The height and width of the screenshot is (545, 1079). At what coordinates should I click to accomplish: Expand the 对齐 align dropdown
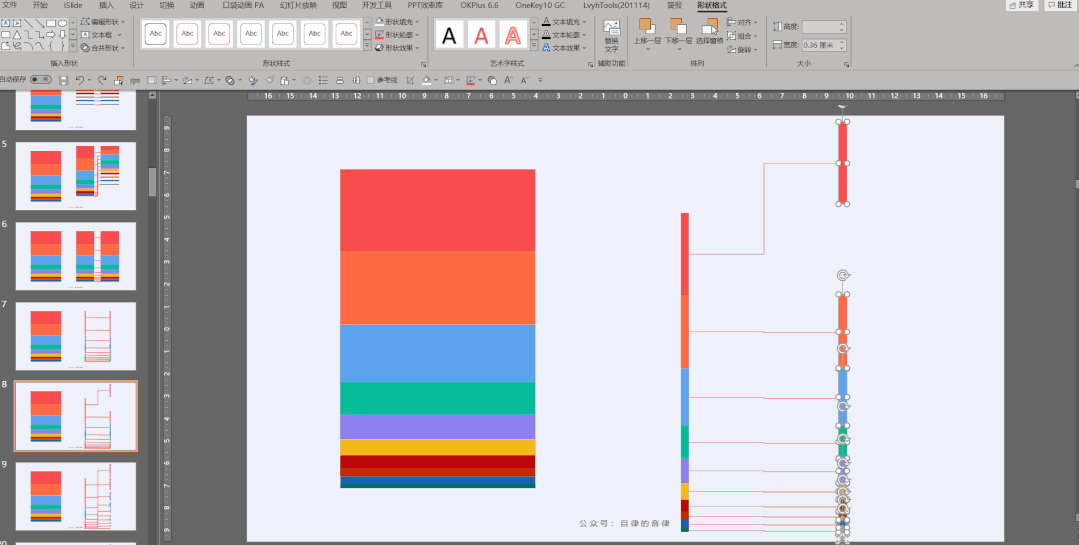tap(743, 22)
